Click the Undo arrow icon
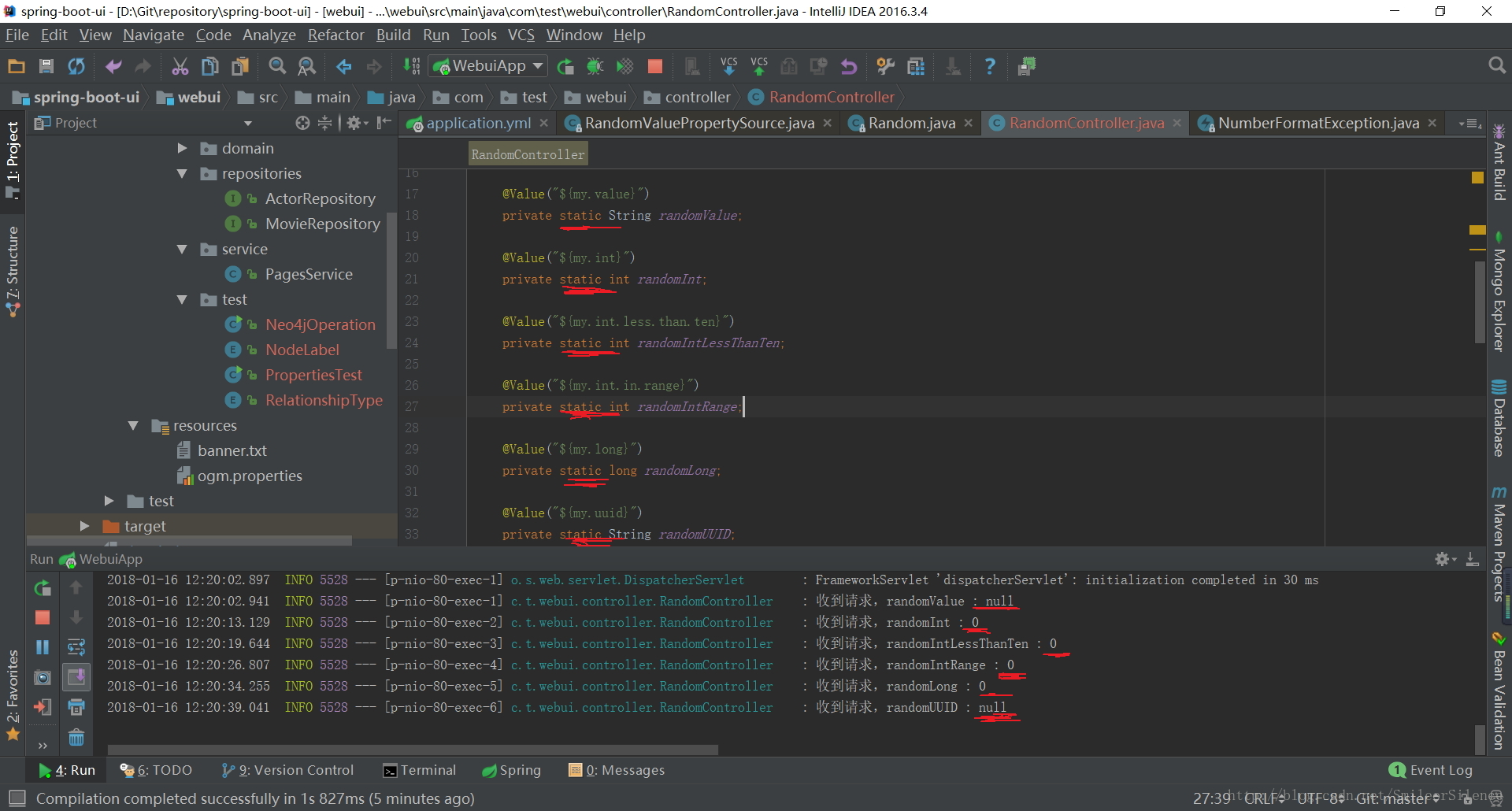This screenshot has width=1512, height=811. click(x=113, y=66)
